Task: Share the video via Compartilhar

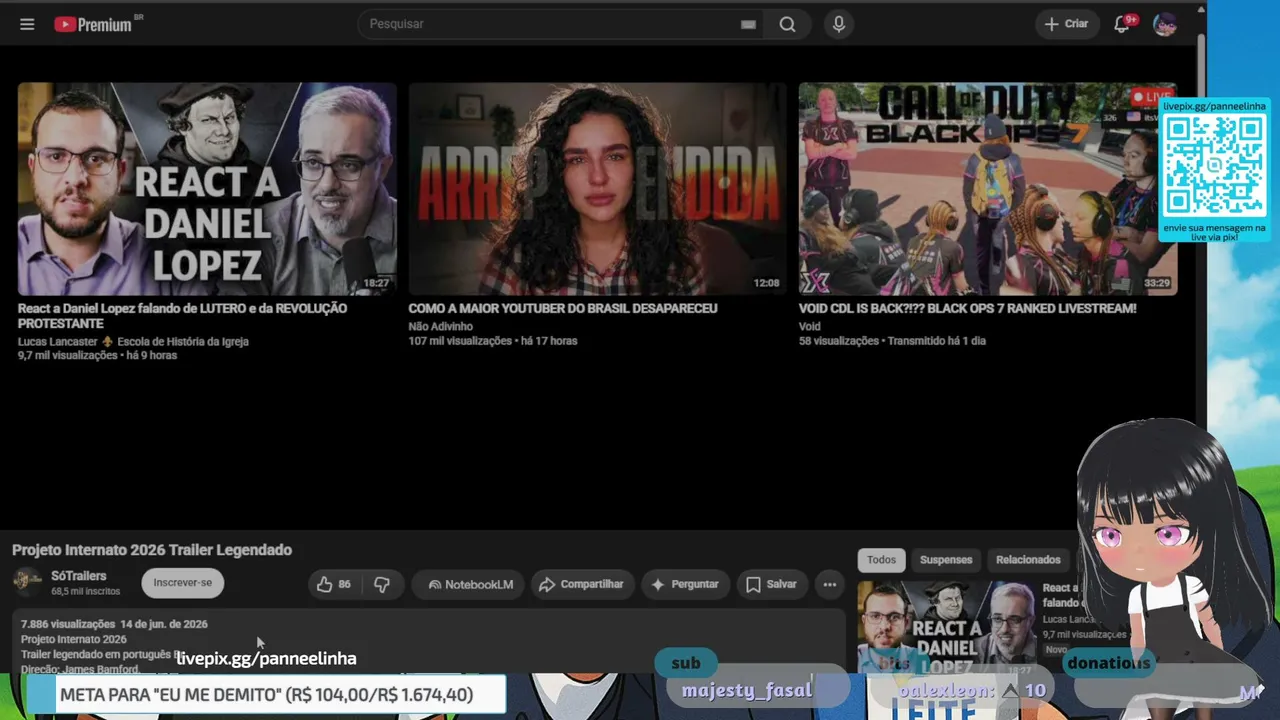Action: pyautogui.click(x=581, y=584)
